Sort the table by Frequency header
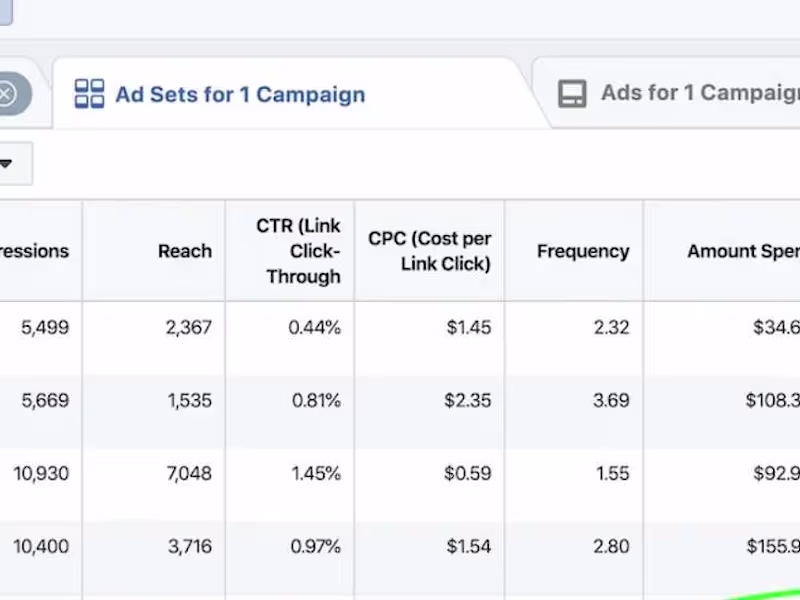 tap(583, 251)
